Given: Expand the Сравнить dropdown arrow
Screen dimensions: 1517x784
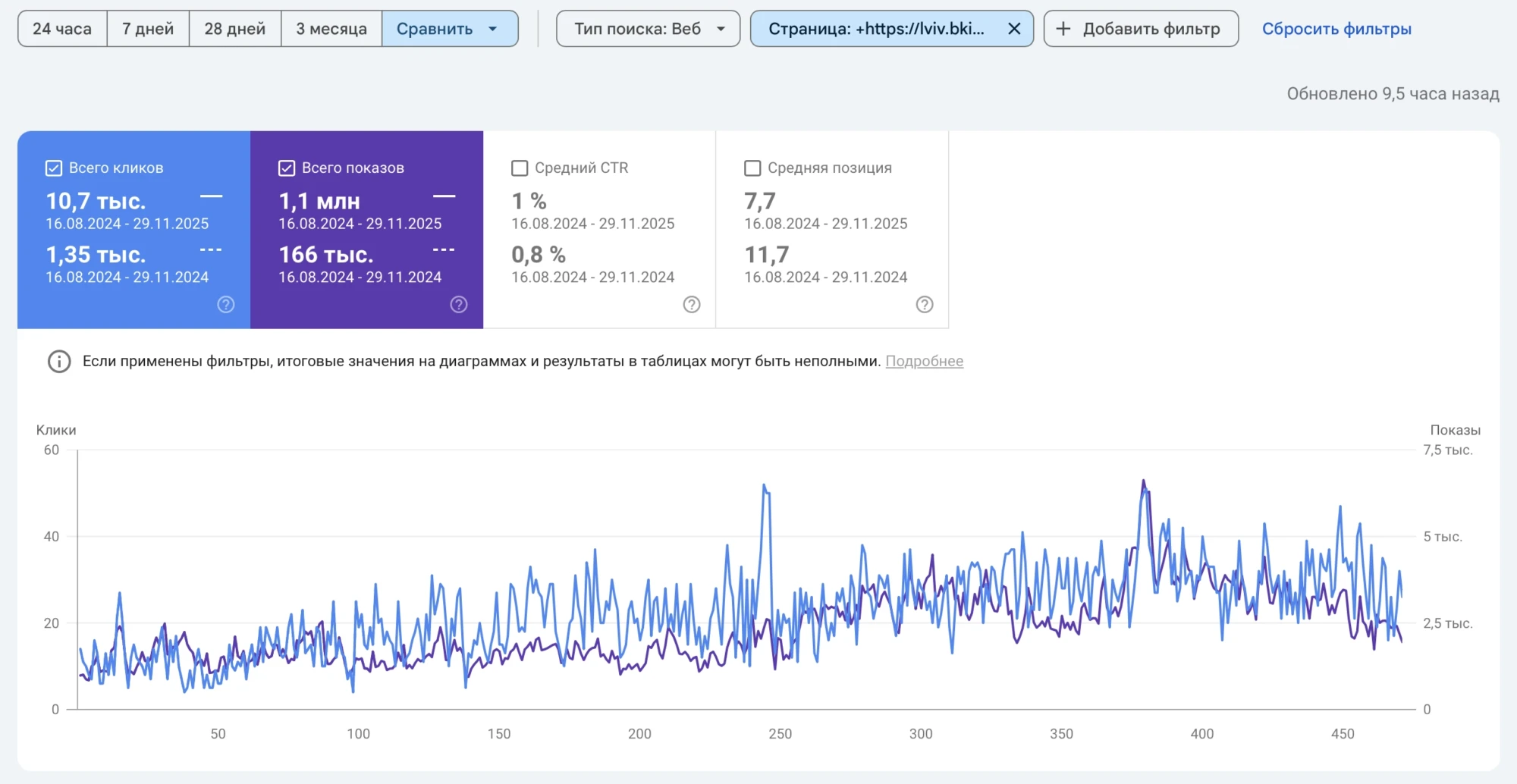Looking at the screenshot, I should [493, 29].
